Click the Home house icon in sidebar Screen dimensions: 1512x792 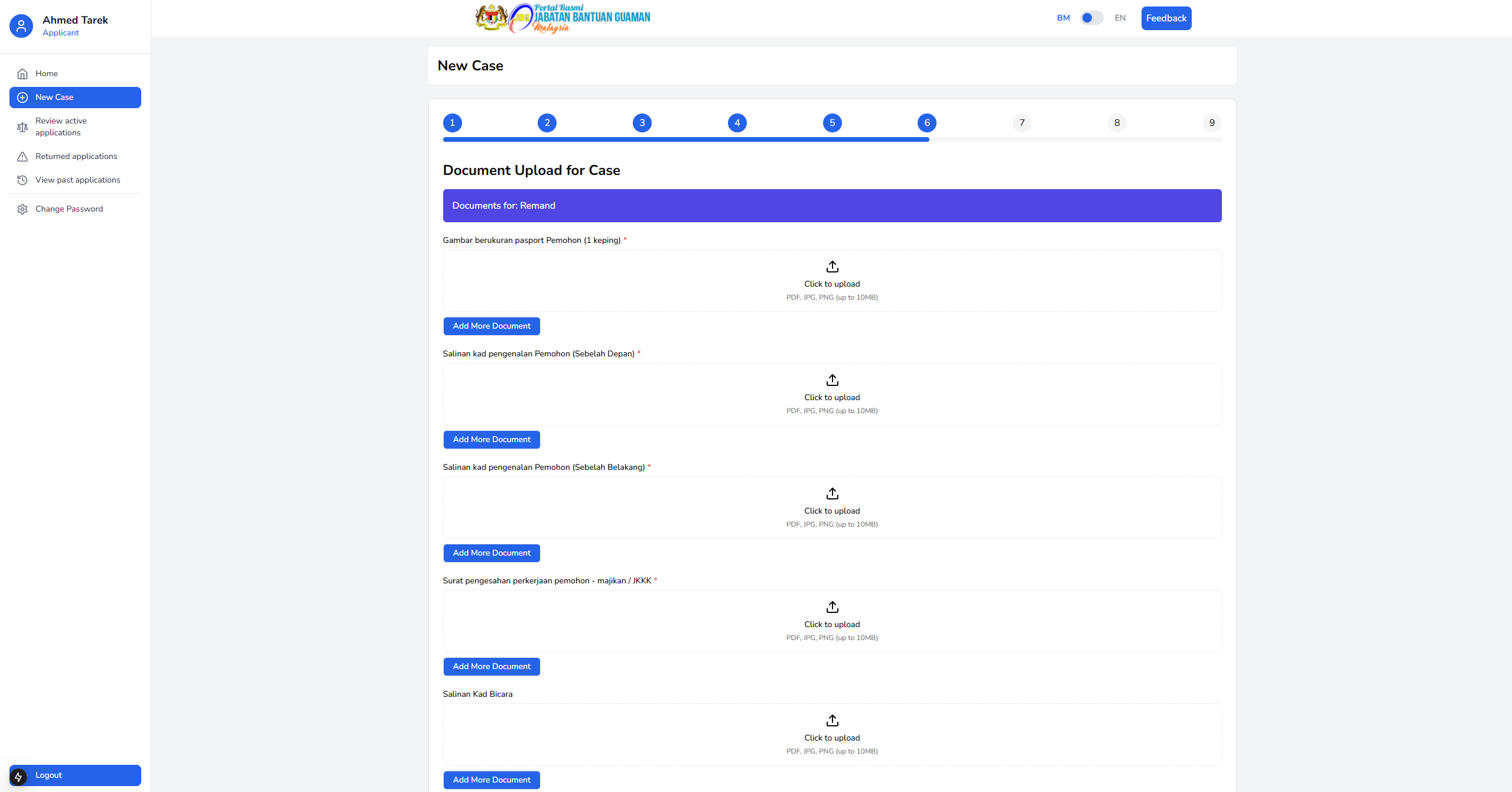(22, 74)
